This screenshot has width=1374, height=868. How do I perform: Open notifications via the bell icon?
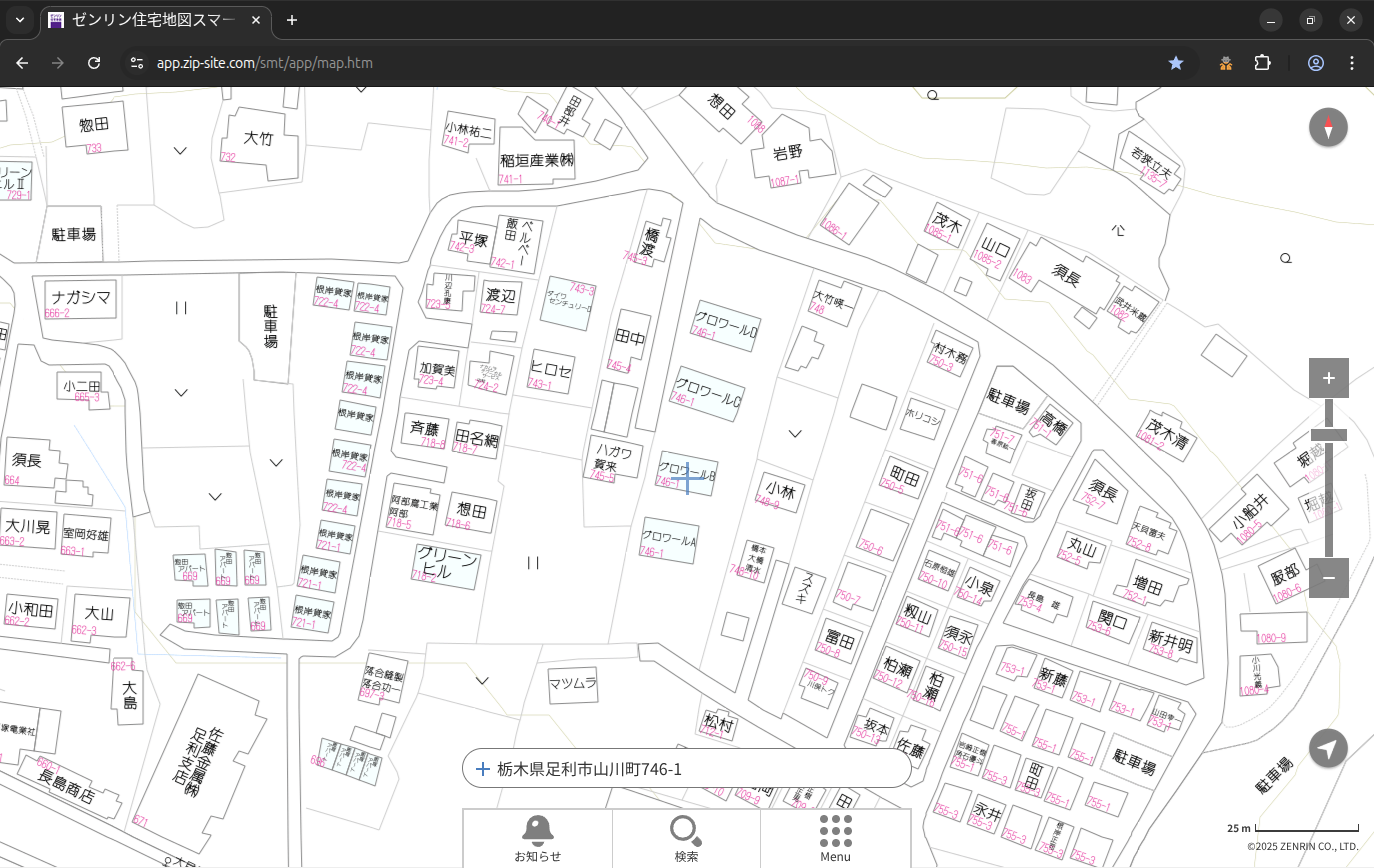coord(537,838)
